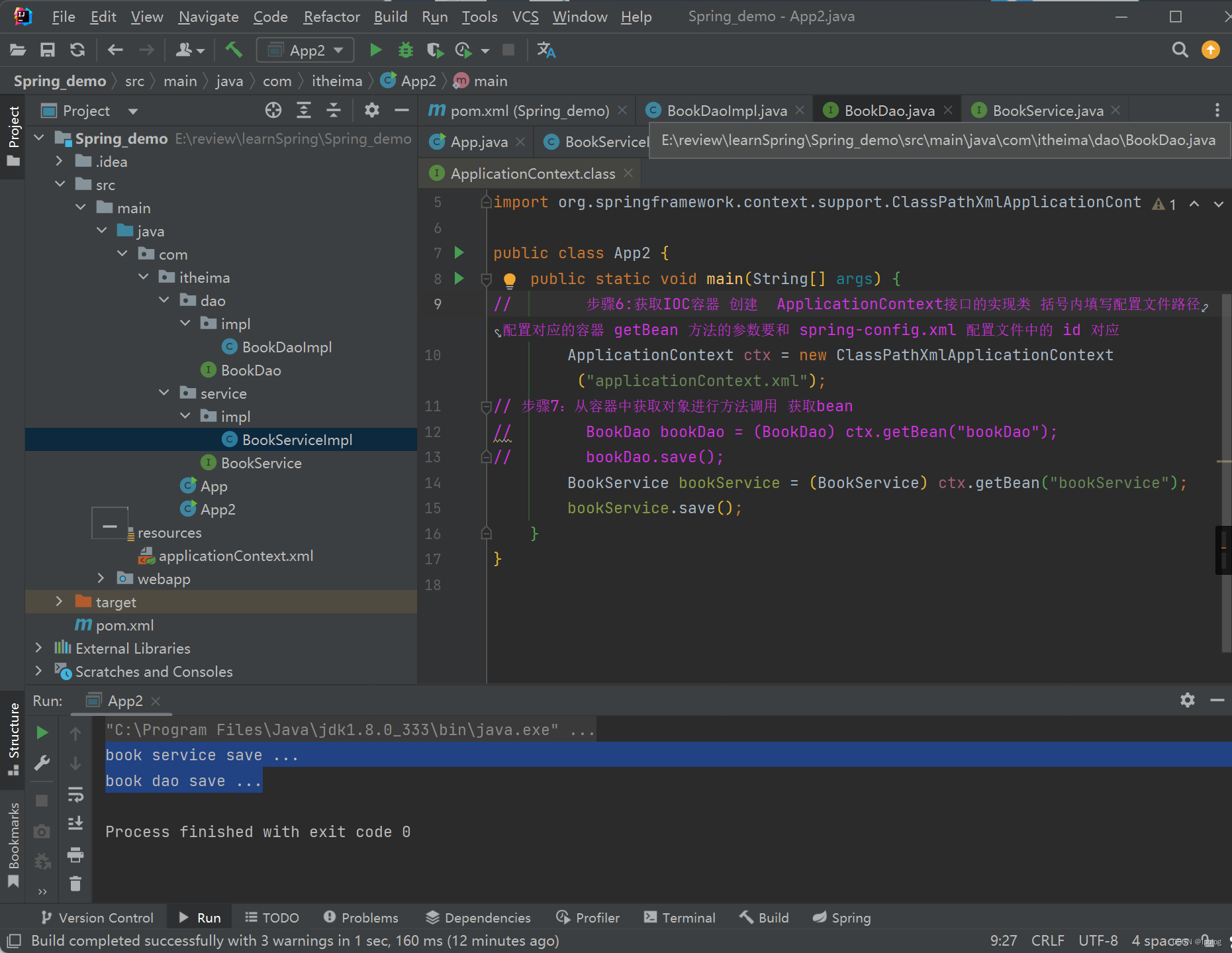Collapse the Spring_demo root node
Screen dimensions: 1232x953
tap(39, 138)
